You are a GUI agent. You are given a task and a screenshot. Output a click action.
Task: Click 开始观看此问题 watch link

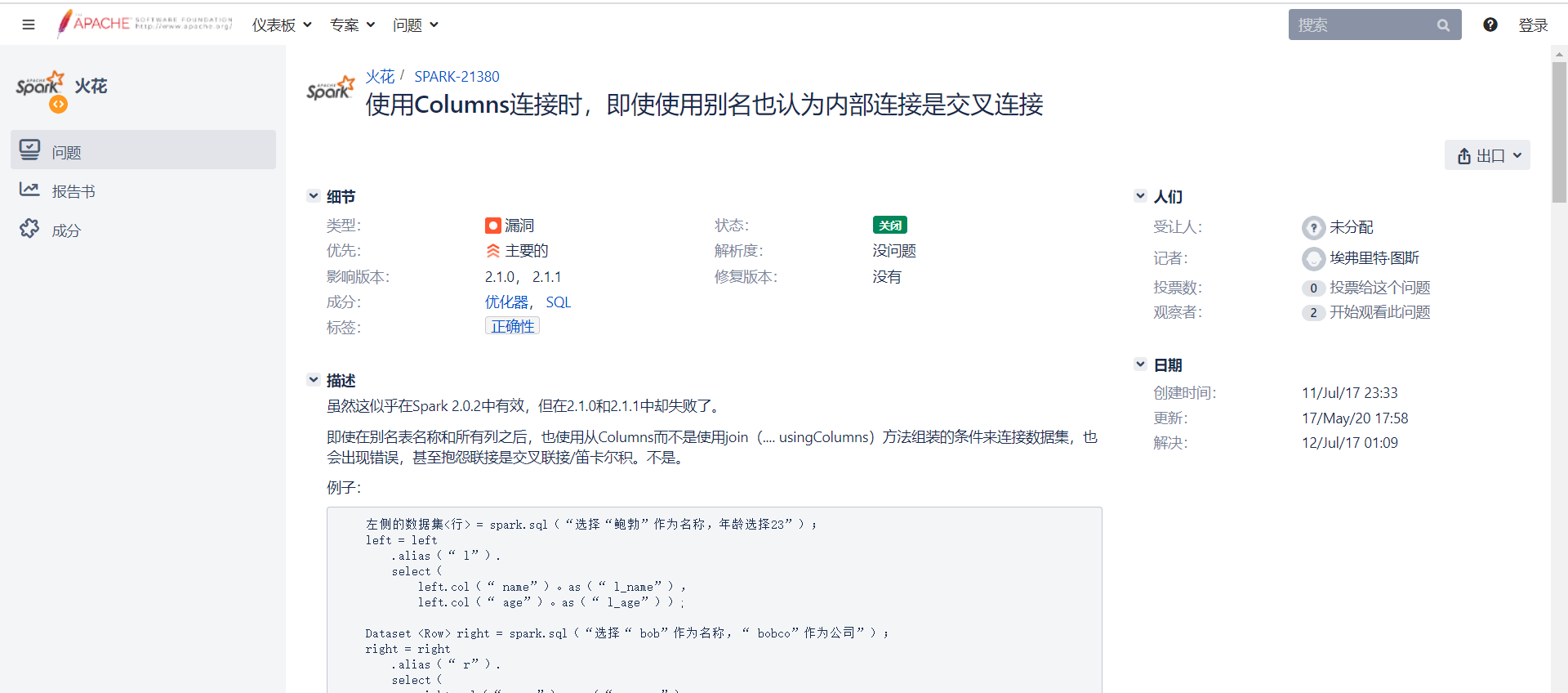pyautogui.click(x=1380, y=312)
